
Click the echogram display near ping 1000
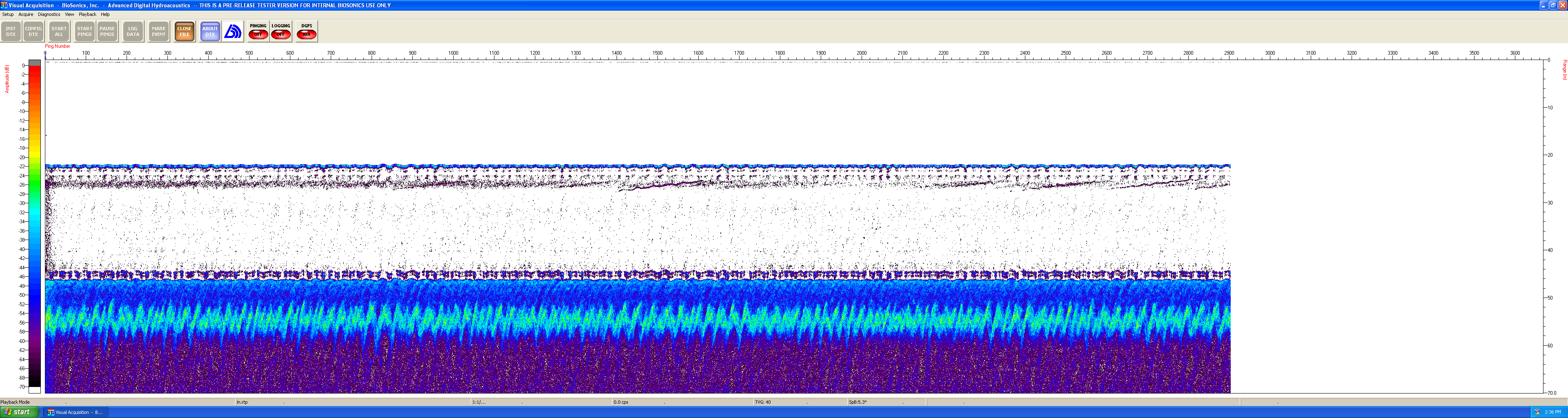coord(454,226)
